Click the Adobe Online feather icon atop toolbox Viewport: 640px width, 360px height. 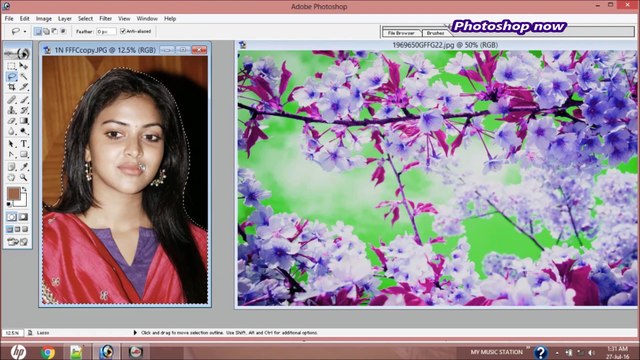coord(17,53)
